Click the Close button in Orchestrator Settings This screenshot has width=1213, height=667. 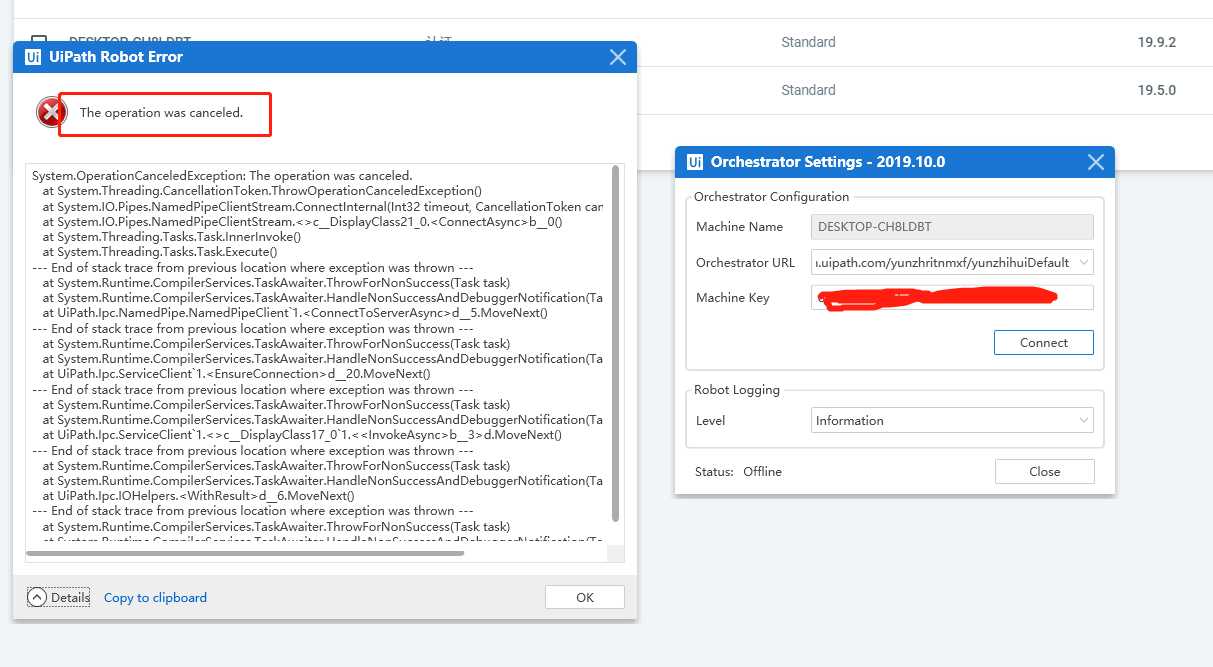pyautogui.click(x=1044, y=471)
